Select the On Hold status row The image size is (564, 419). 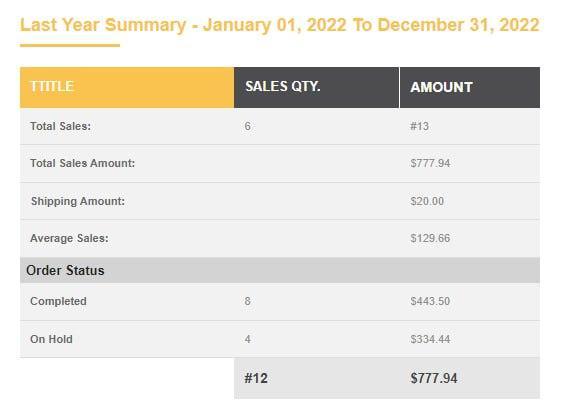(280, 339)
